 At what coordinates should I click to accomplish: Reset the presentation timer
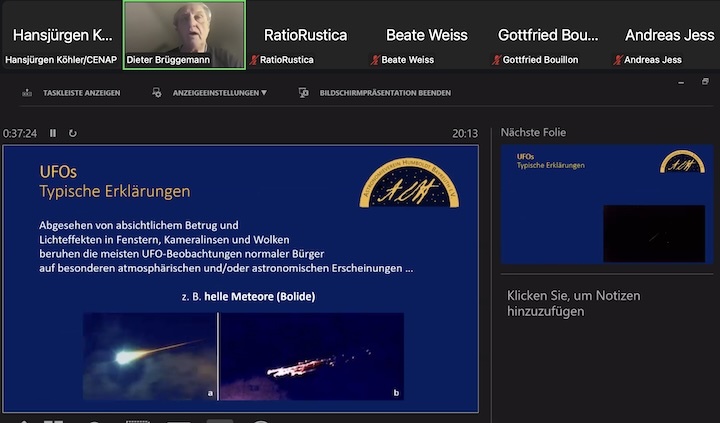point(72,133)
